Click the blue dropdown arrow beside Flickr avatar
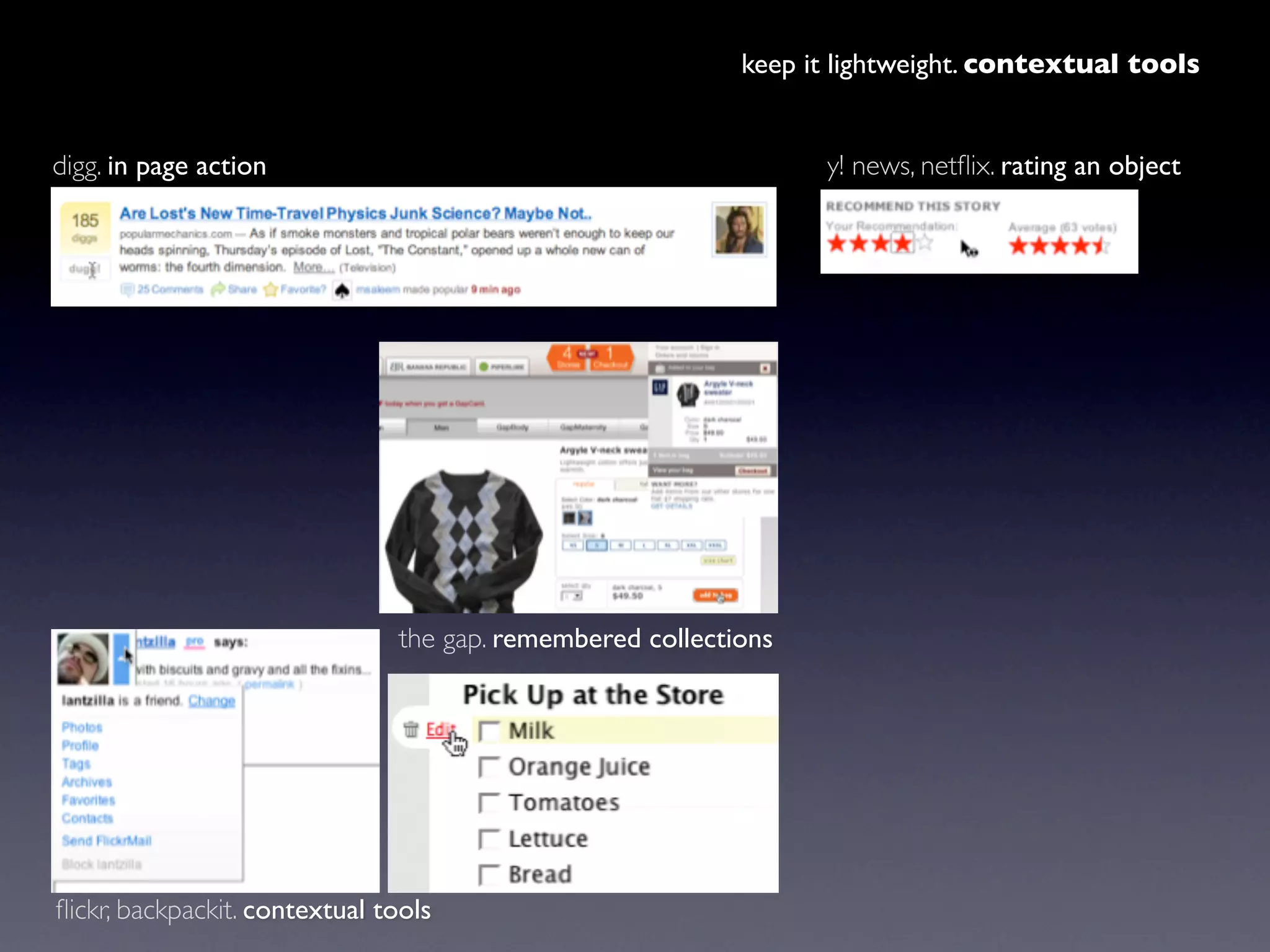The image size is (1270, 952). [121, 658]
